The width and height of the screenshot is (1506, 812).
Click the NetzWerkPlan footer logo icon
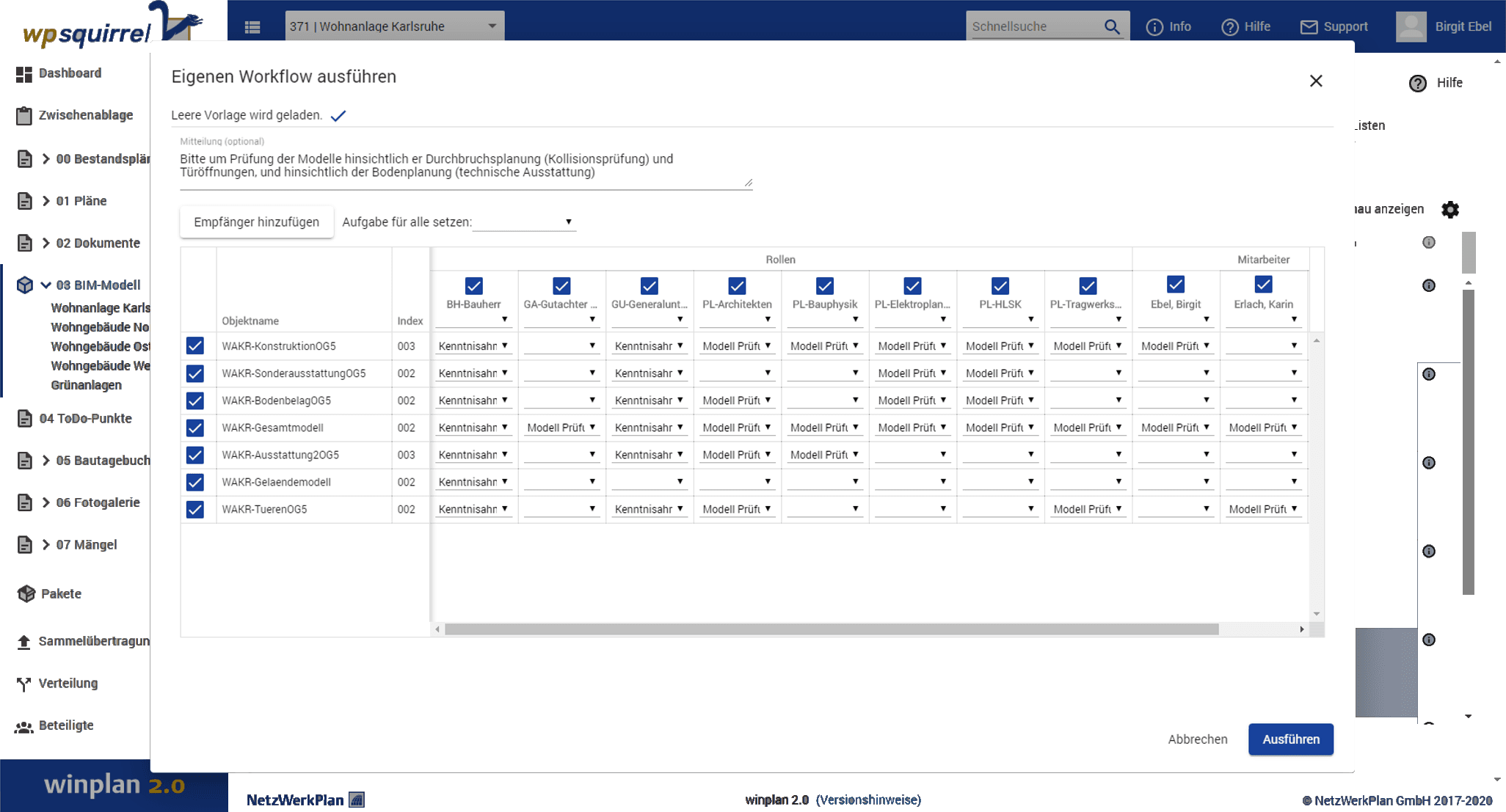357,800
